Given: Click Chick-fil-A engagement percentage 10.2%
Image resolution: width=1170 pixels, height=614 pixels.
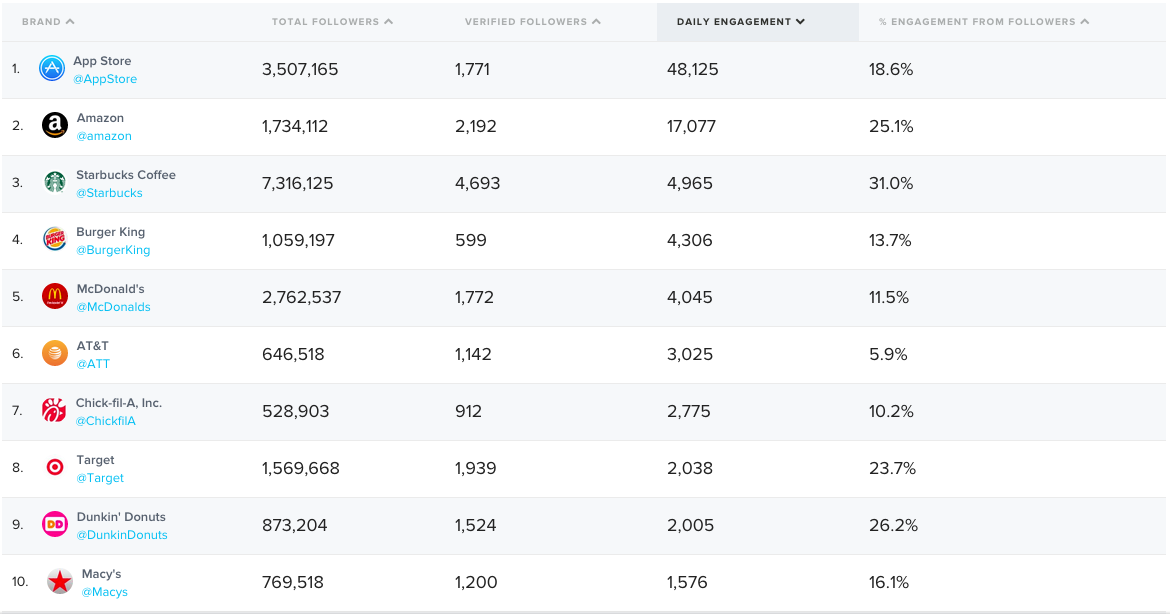Looking at the screenshot, I should pyautogui.click(x=891, y=411).
